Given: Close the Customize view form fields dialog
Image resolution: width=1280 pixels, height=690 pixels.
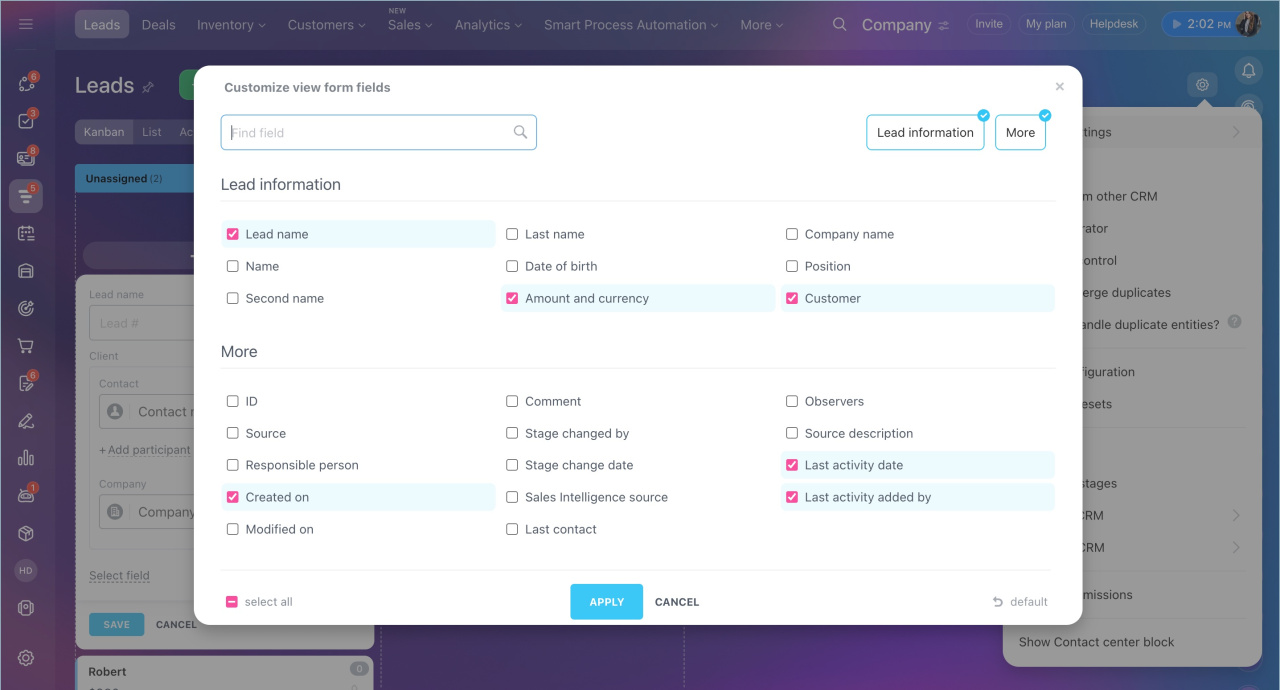Looking at the screenshot, I should (1060, 87).
